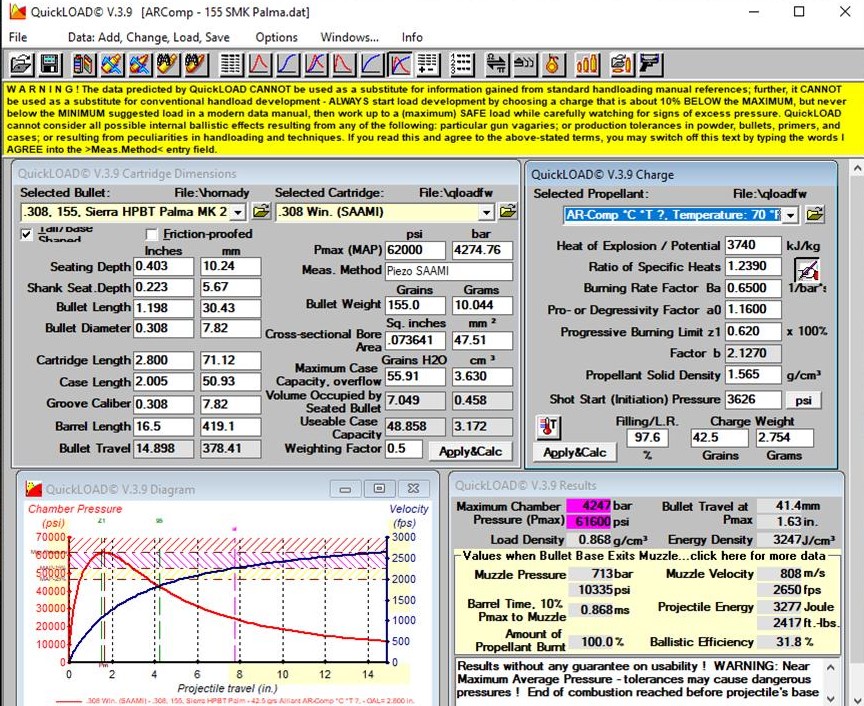The height and width of the screenshot is (706, 864).
Task: Click the Cartridge Length inches field 2.800
Action: coord(164,360)
